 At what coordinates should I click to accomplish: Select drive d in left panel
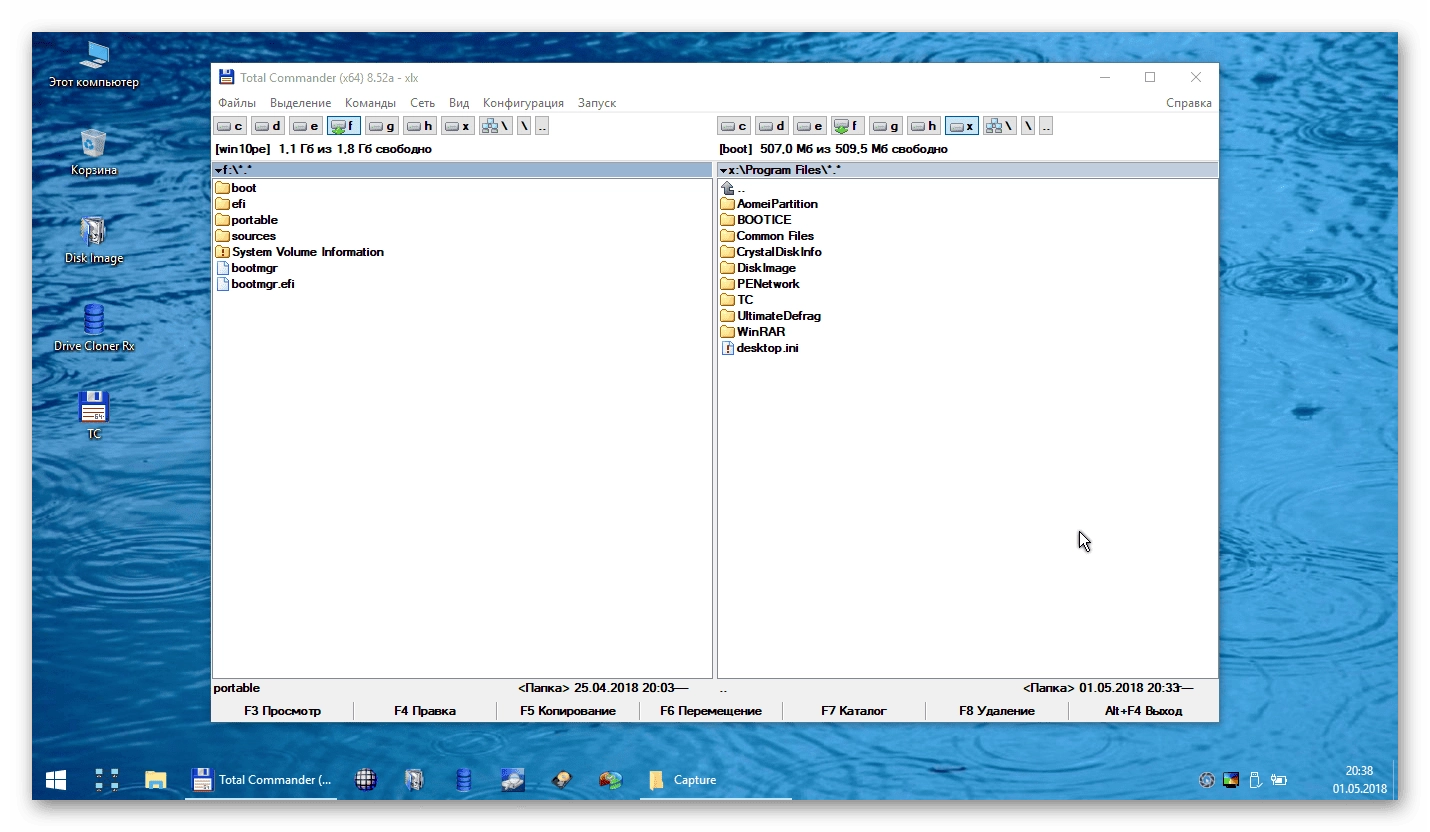(268, 126)
